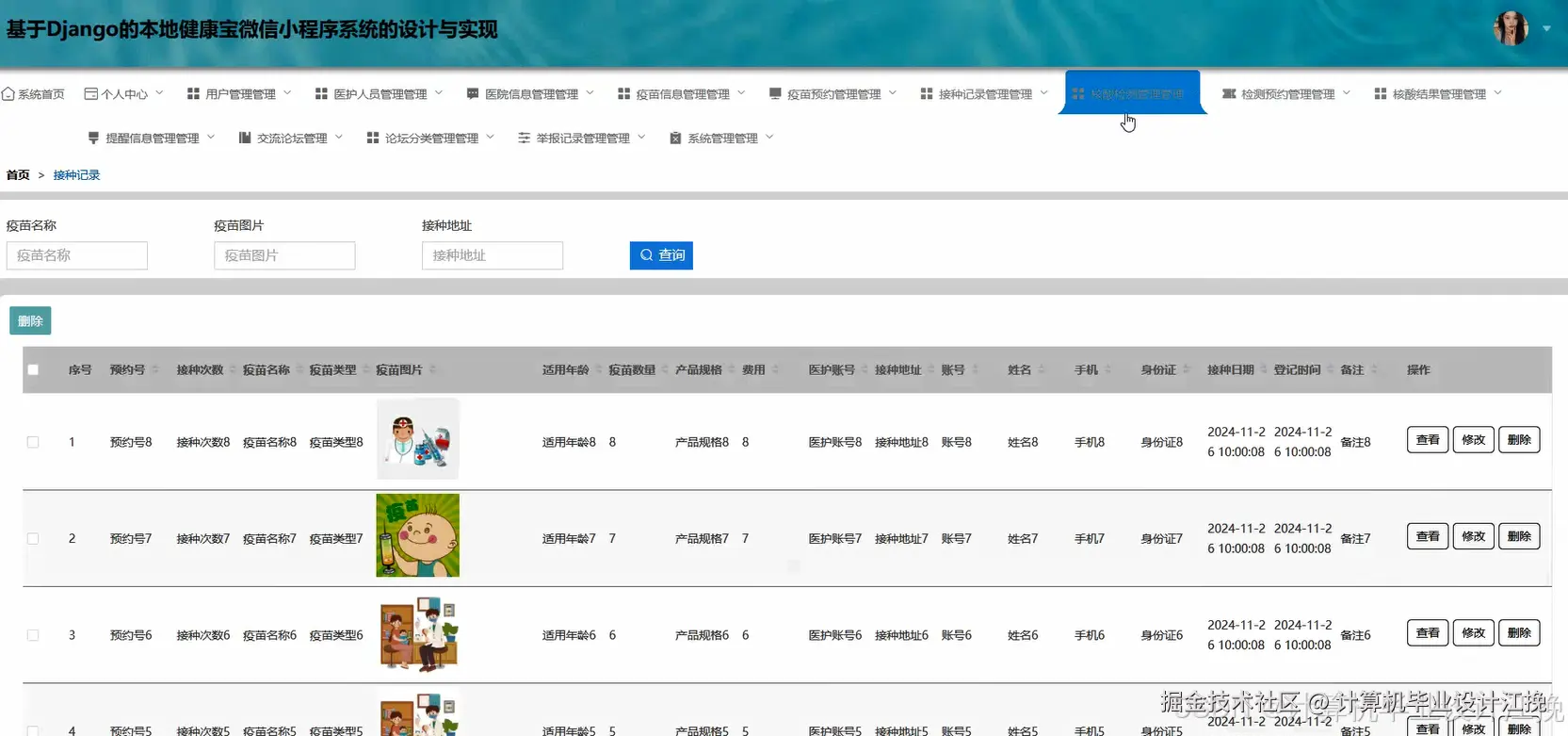Sort by the 姓名 column arrows

[1042, 369]
